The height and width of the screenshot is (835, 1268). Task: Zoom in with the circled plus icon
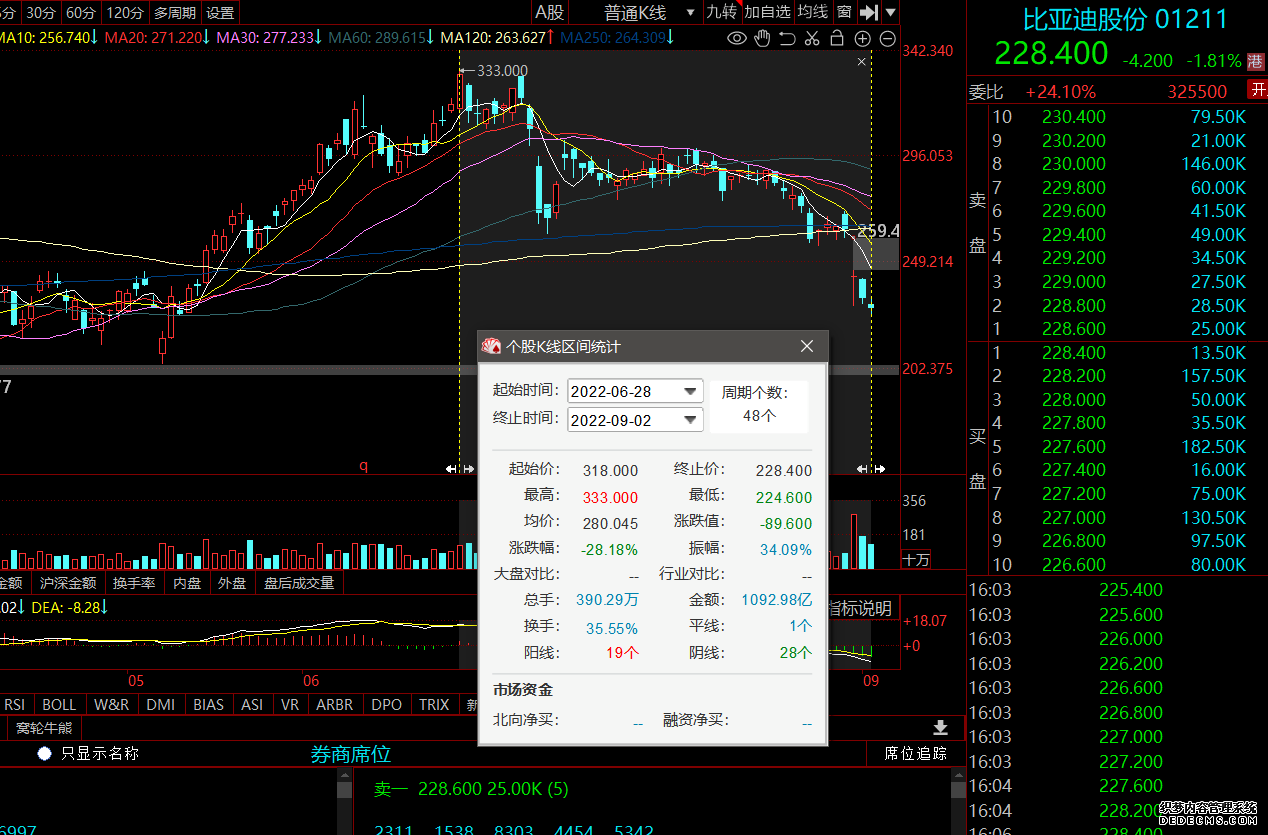click(863, 39)
